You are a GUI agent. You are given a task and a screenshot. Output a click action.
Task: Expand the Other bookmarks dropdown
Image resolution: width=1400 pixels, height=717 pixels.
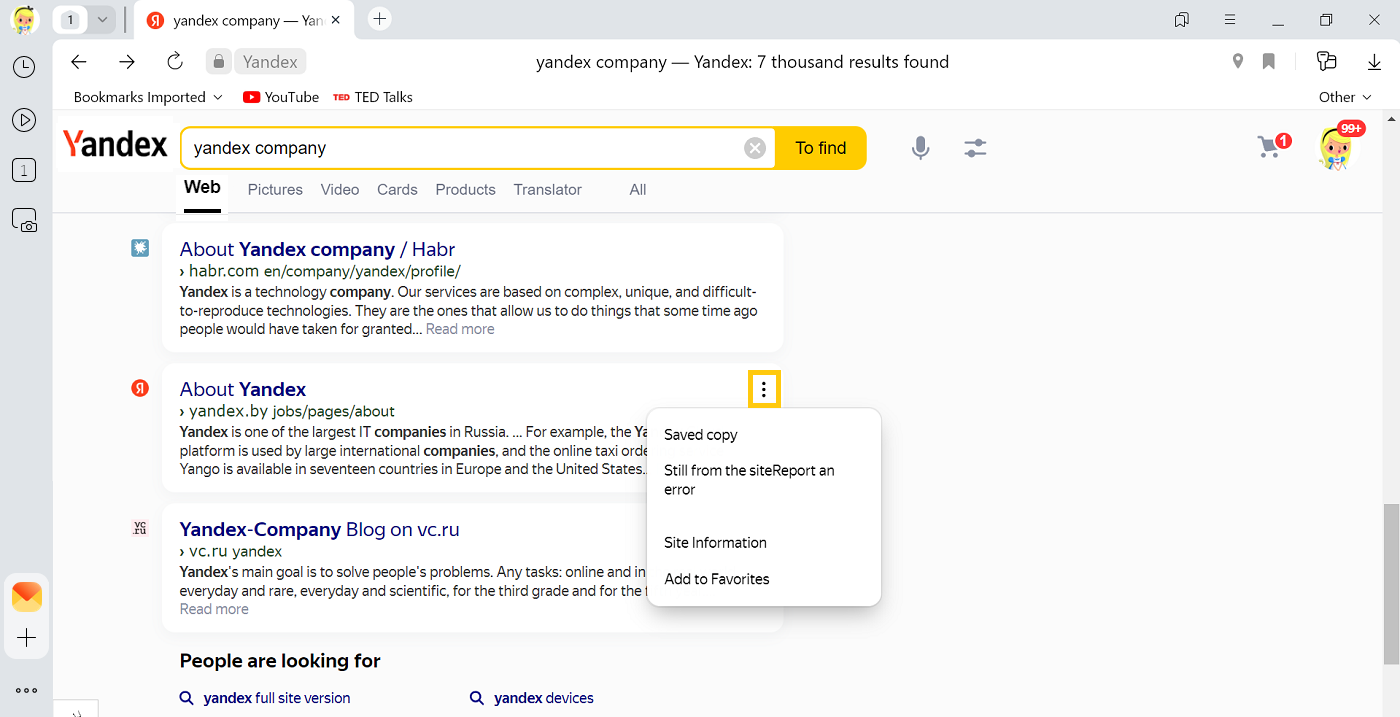click(1345, 97)
